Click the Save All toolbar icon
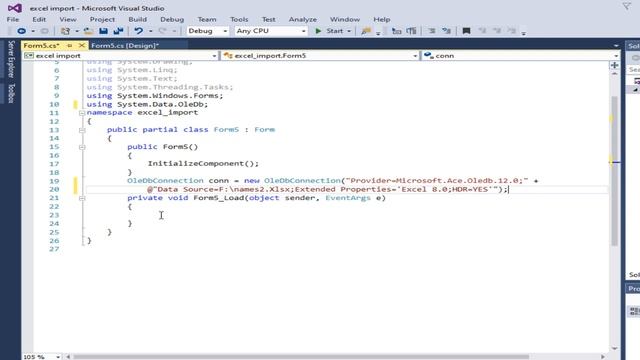Screen dimensions: 640x360 (118, 31)
